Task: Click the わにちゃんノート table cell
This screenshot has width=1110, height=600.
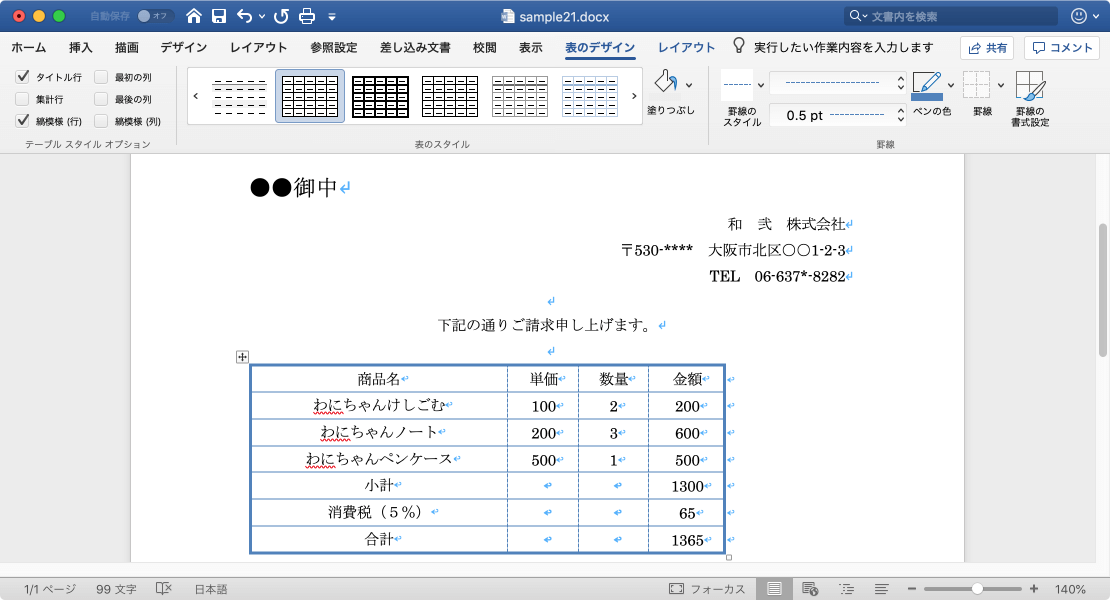Action: (x=379, y=432)
